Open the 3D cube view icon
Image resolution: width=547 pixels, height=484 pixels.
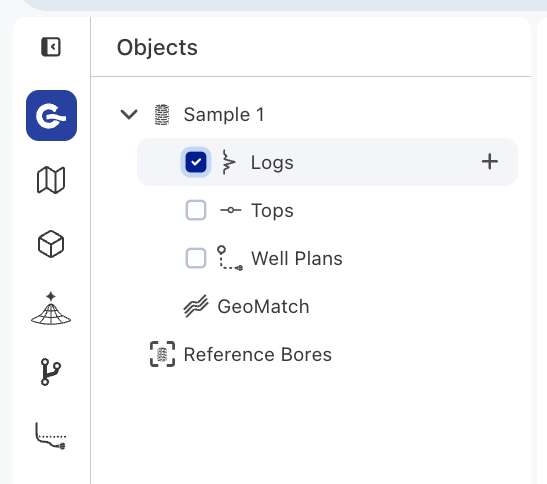coord(51,244)
